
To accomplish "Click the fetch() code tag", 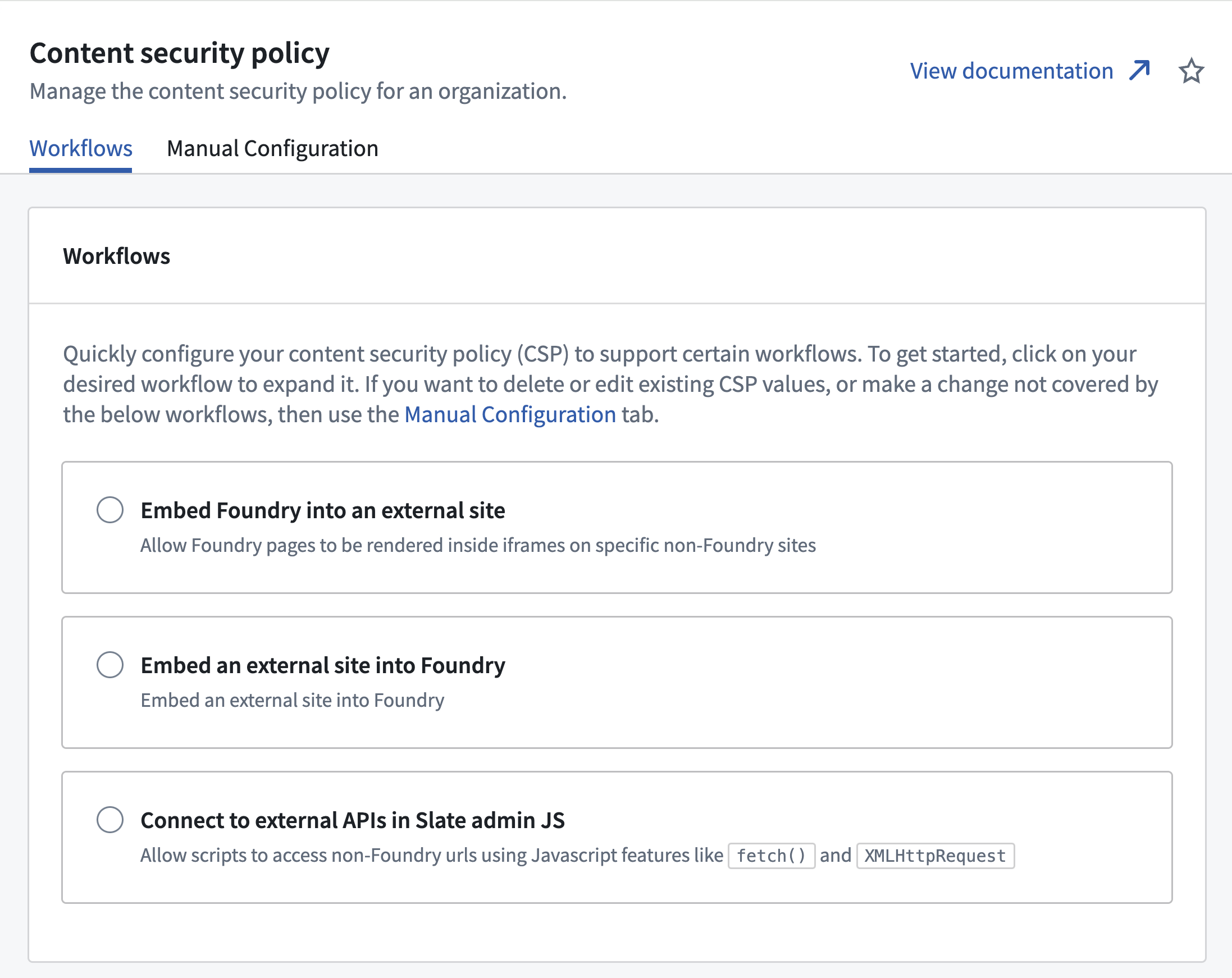I will 772,856.
